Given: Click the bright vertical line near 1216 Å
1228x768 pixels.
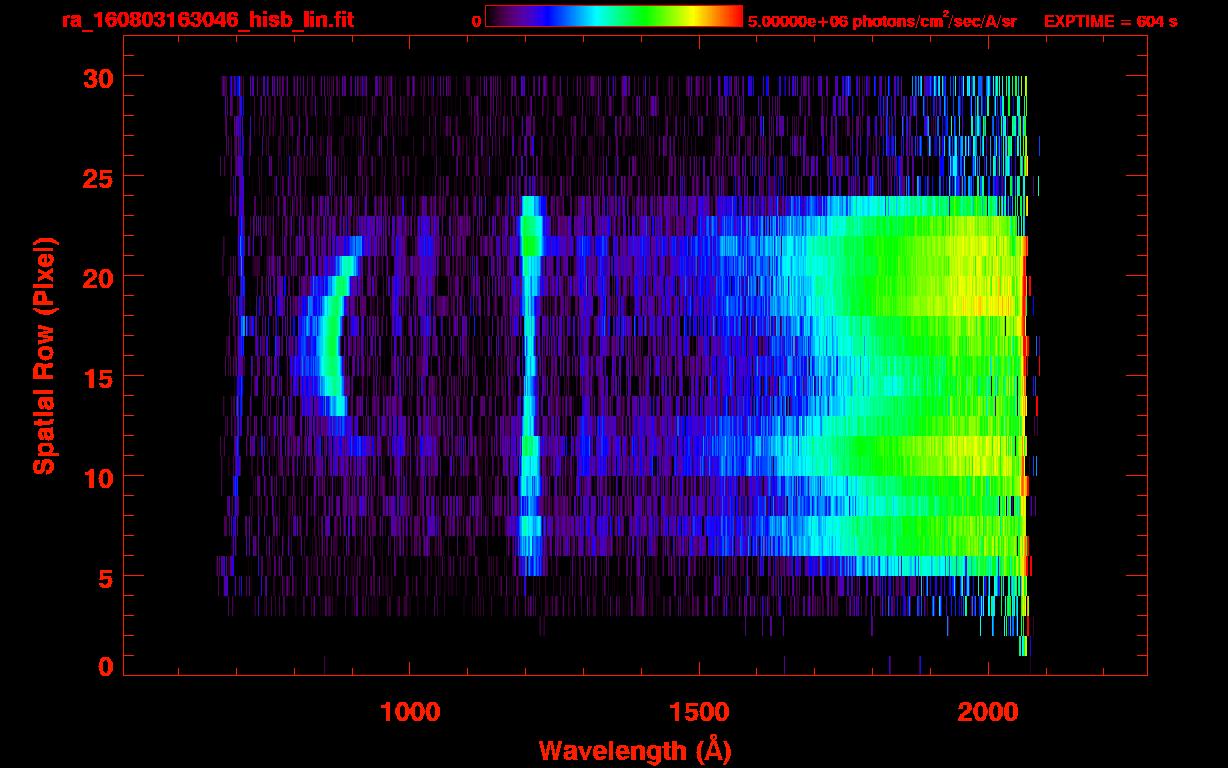Looking at the screenshot, I should click(530, 385).
